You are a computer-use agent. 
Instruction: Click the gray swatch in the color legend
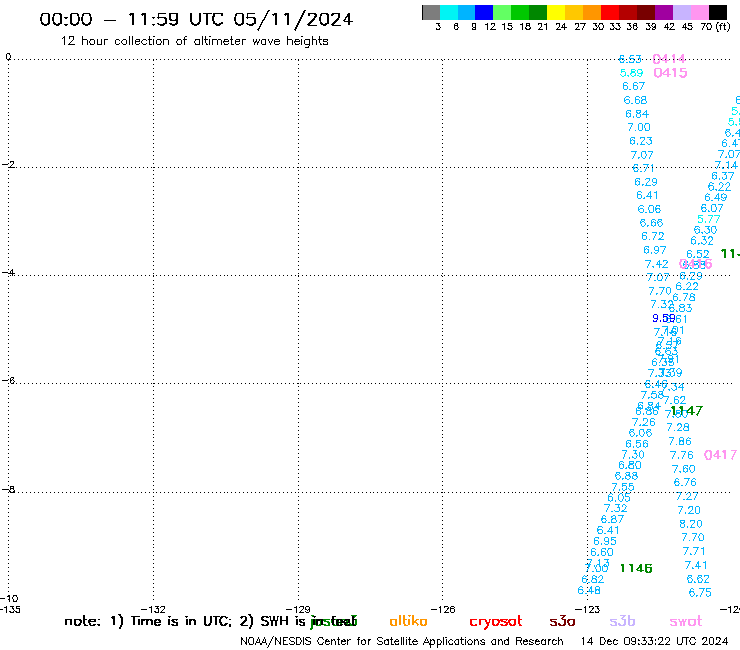coord(431,12)
